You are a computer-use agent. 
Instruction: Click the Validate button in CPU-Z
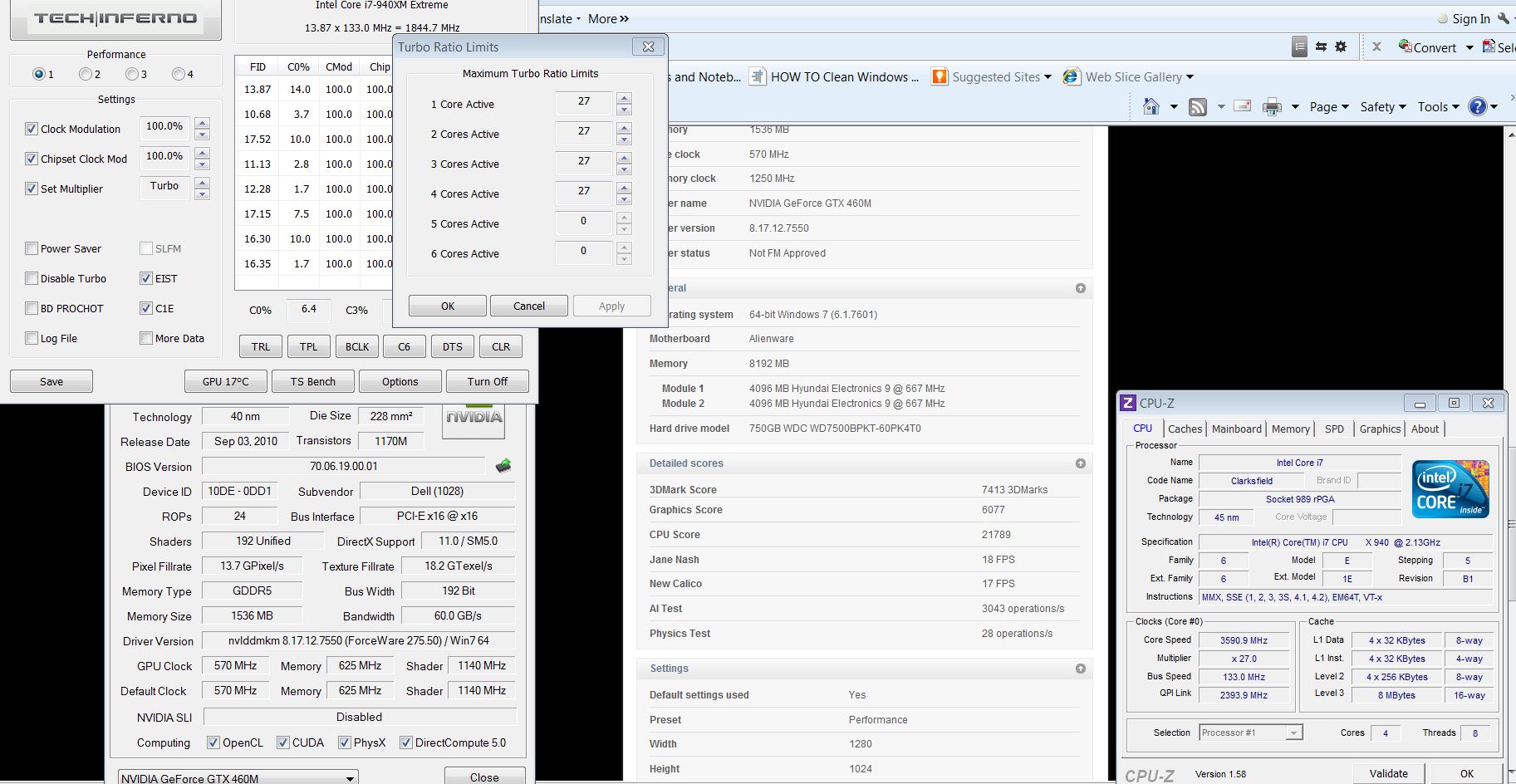click(1388, 773)
